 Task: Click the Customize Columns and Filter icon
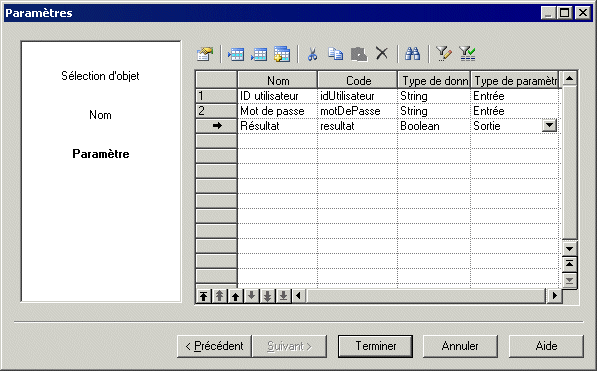pos(444,54)
